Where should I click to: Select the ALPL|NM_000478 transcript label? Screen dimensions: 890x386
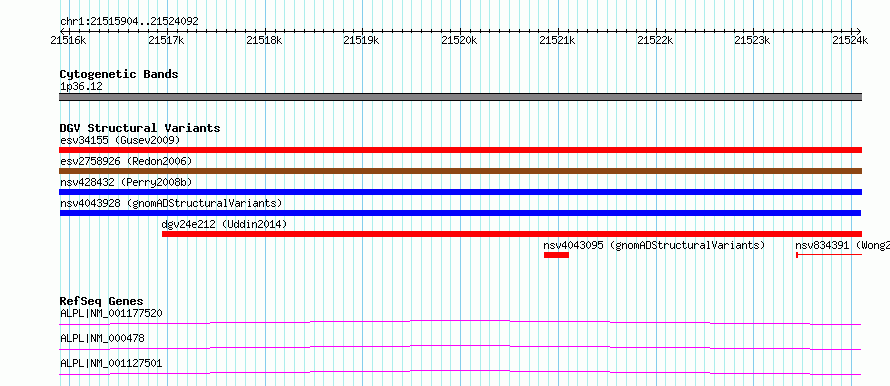tap(102, 338)
